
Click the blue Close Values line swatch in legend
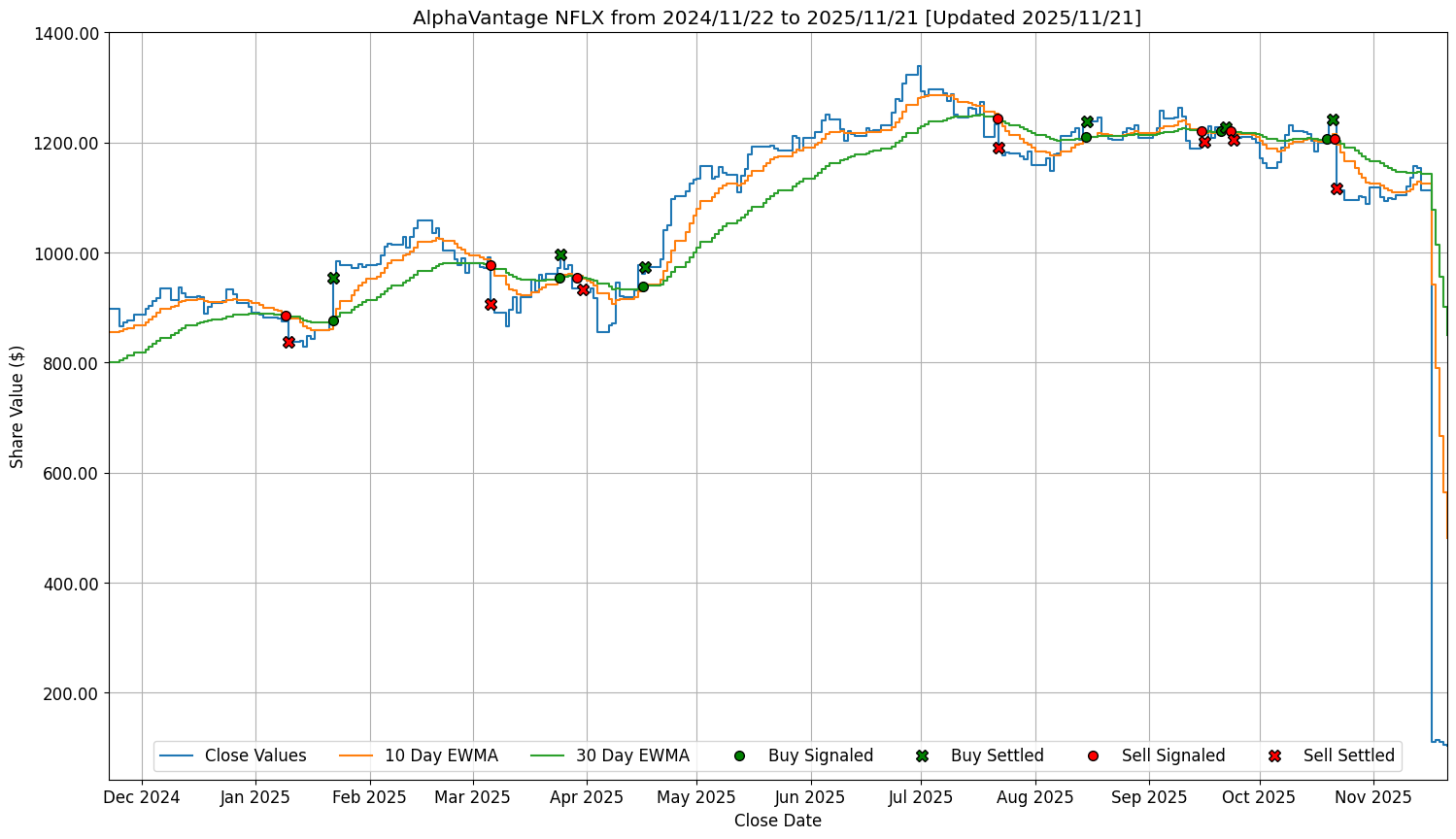point(178,755)
